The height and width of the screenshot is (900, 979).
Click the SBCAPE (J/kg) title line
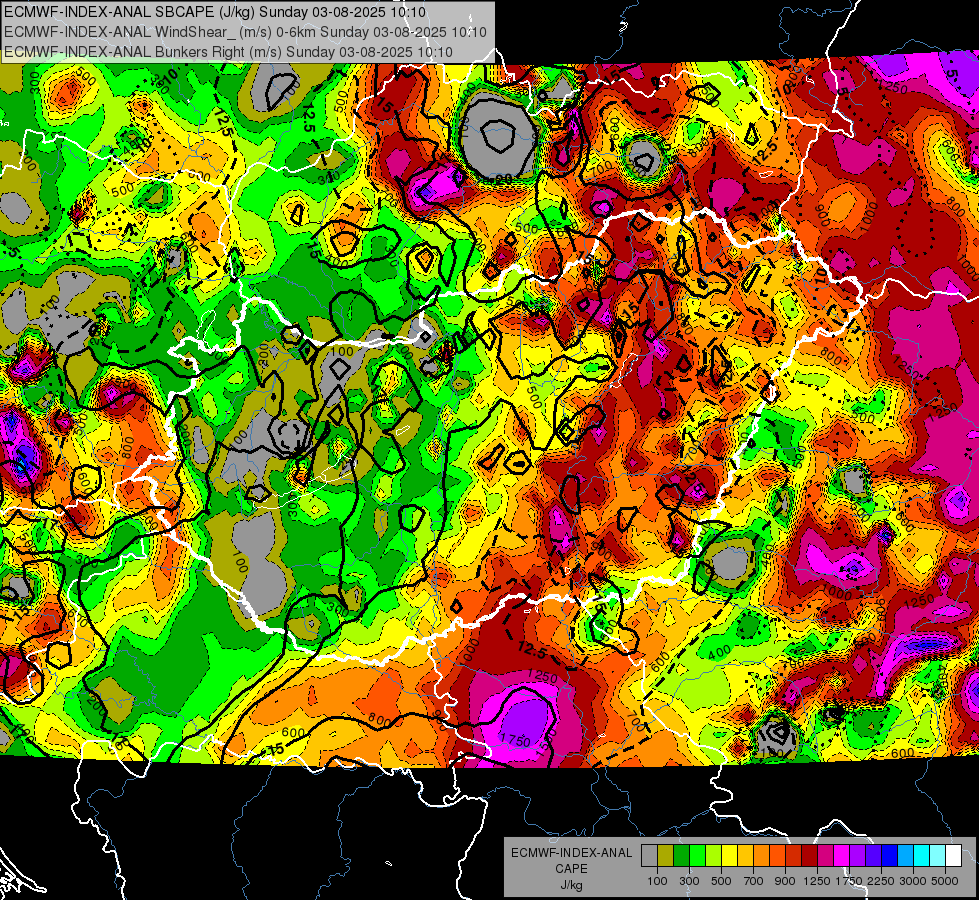click(x=215, y=12)
